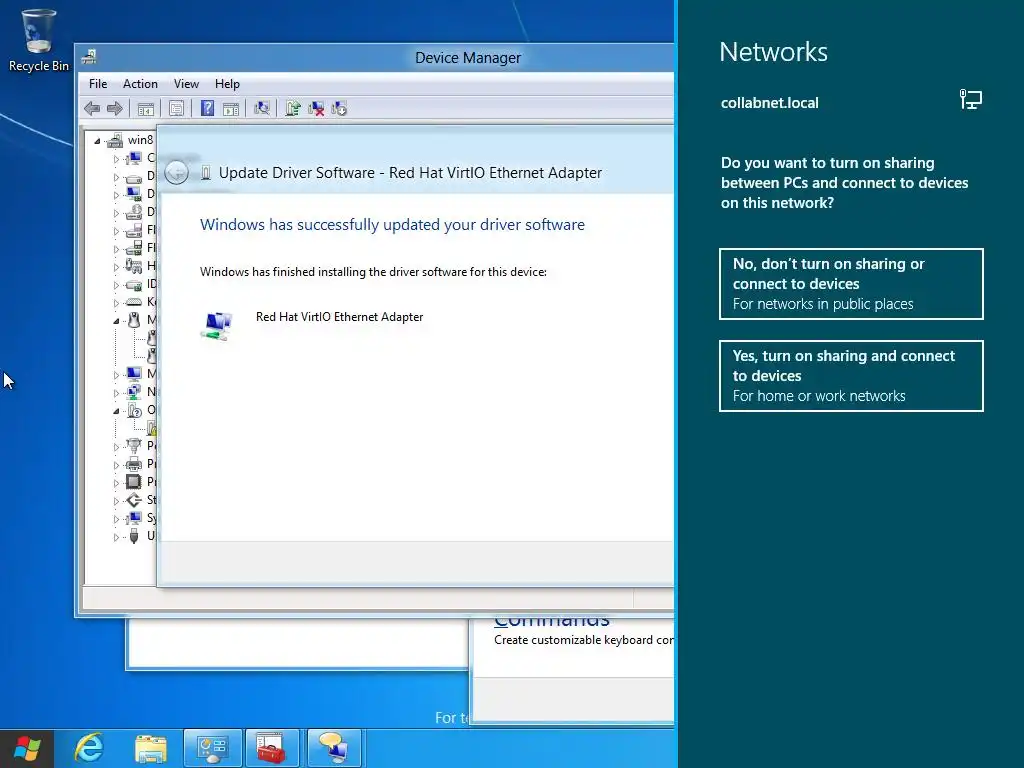Toggle the Show/Hide Console Tree toolbar icon
This screenshot has width=1024, height=768.
click(146, 108)
